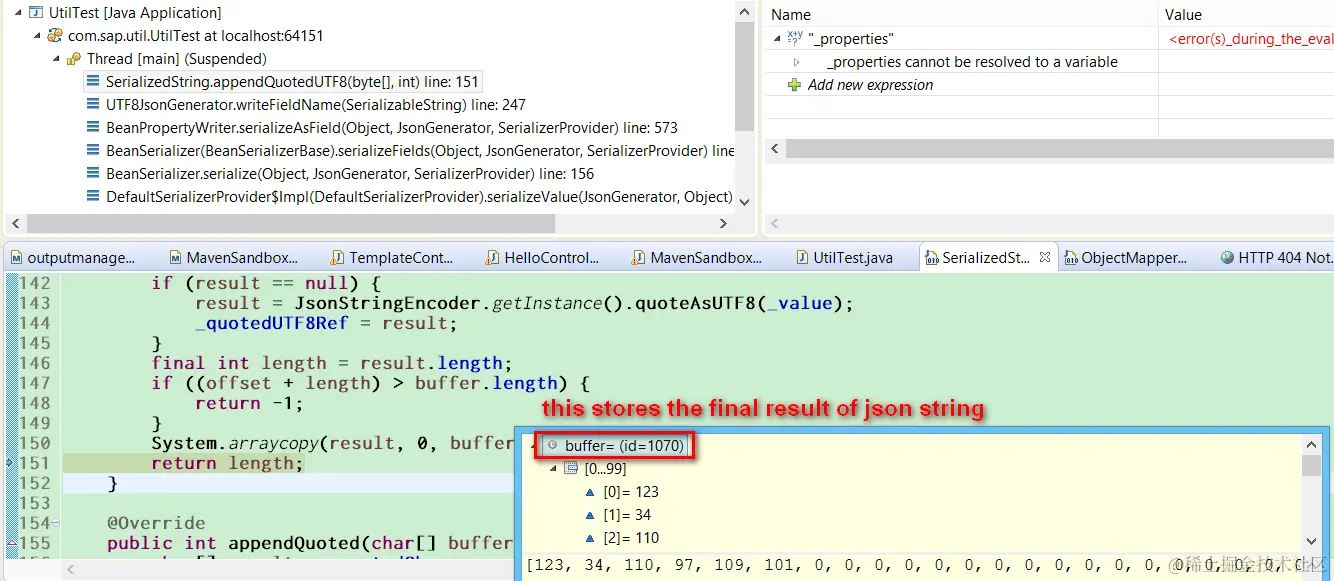The height and width of the screenshot is (581, 1334).
Task: Click the Name column header in Expressions
Action: point(962,14)
